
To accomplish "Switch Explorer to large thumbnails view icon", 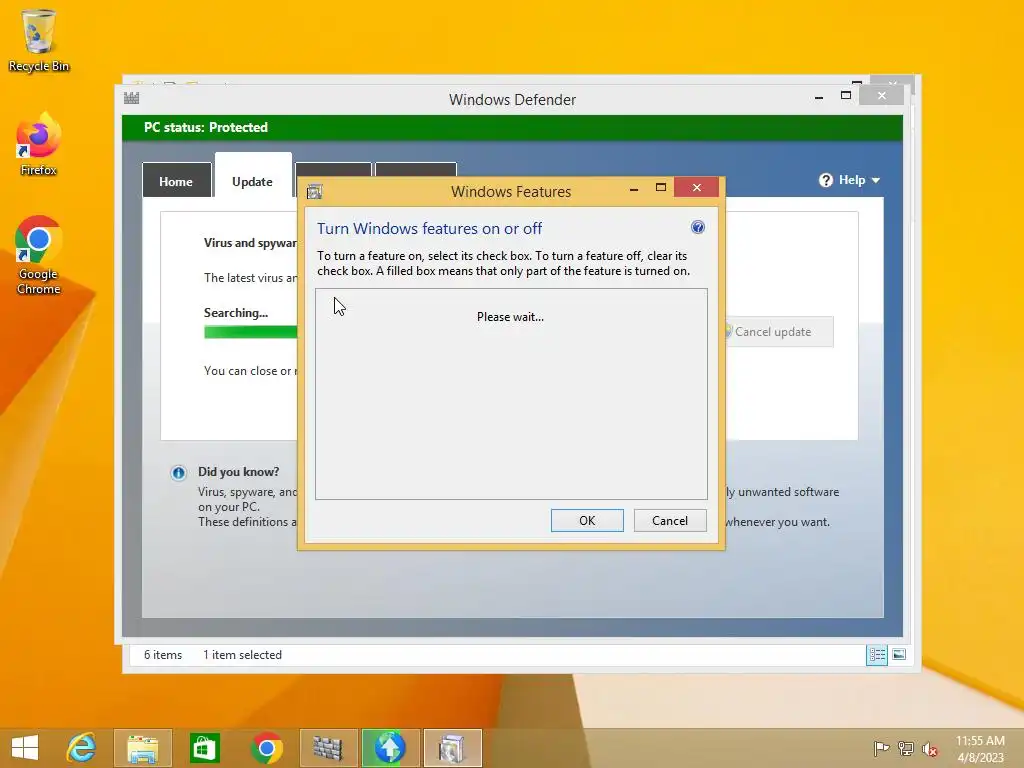I will (x=899, y=654).
